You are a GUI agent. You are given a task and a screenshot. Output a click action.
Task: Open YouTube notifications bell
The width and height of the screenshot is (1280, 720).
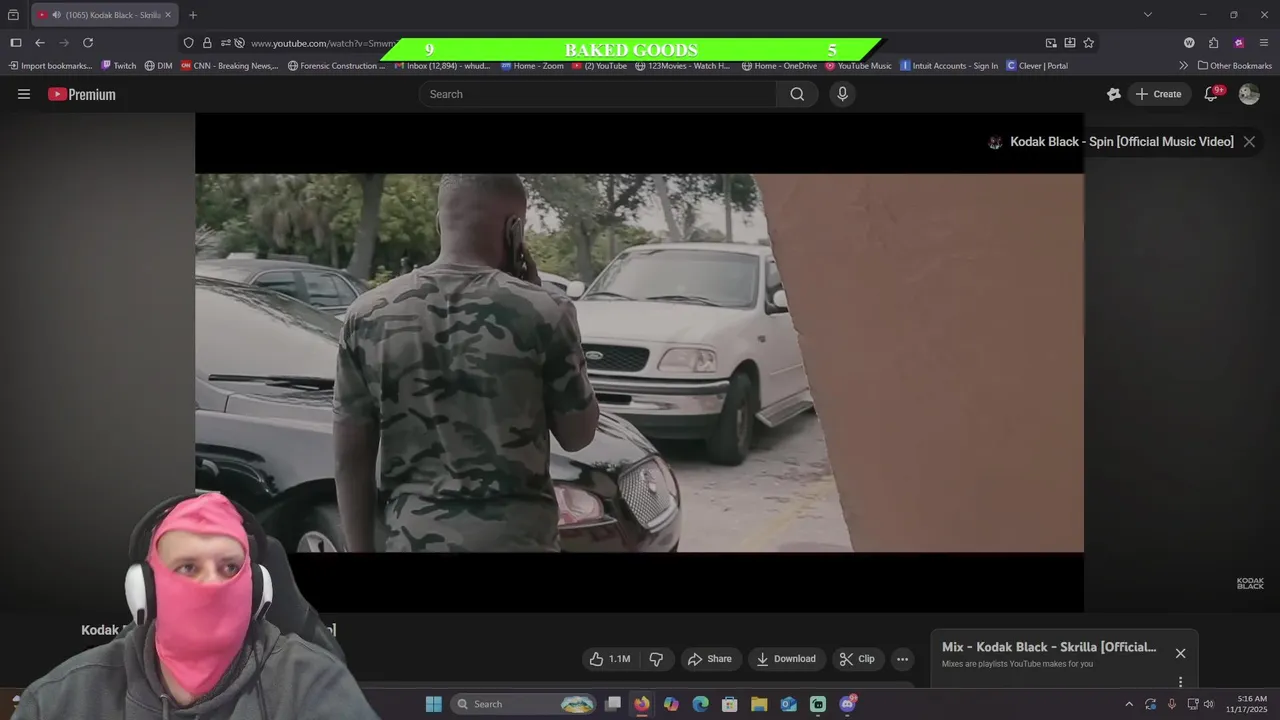point(1211,94)
